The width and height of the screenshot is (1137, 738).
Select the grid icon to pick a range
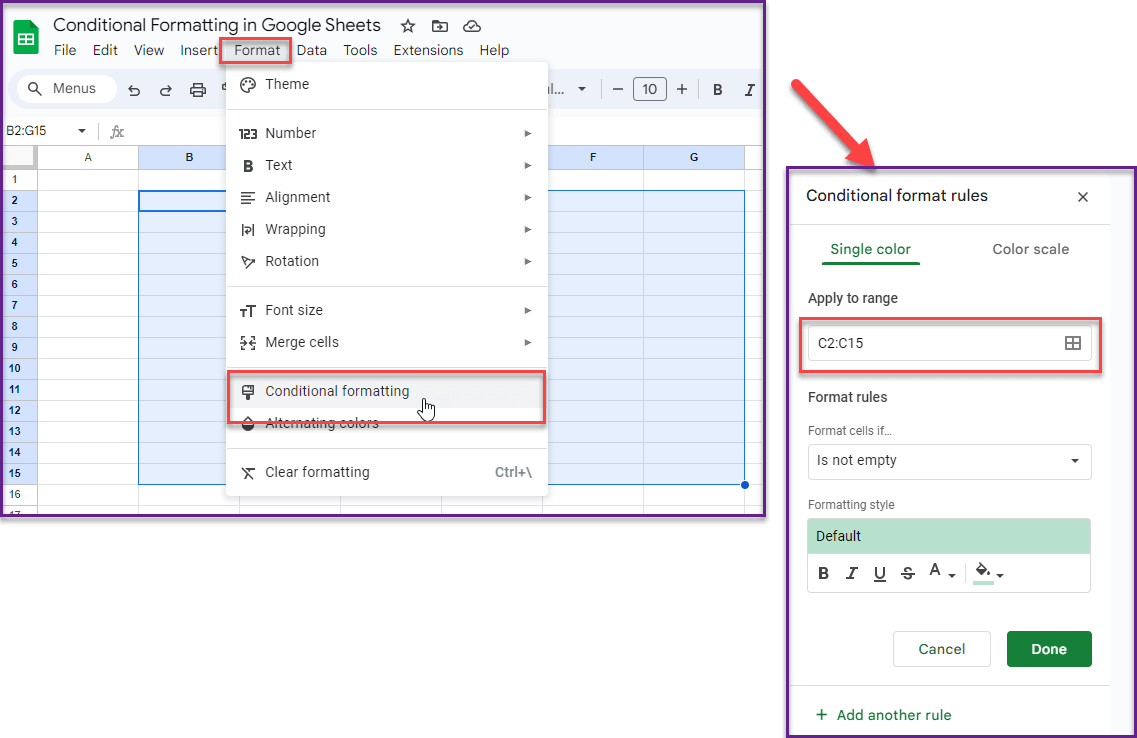click(x=1073, y=343)
